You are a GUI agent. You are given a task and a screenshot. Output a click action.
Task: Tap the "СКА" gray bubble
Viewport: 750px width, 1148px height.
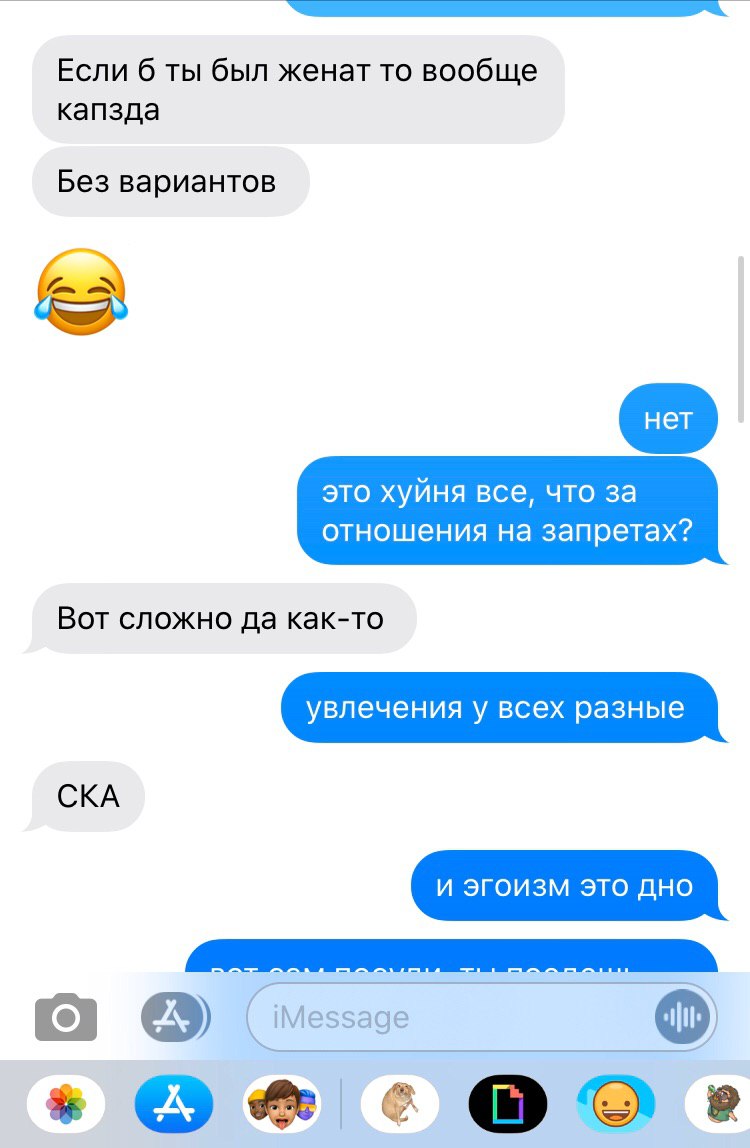pos(88,797)
